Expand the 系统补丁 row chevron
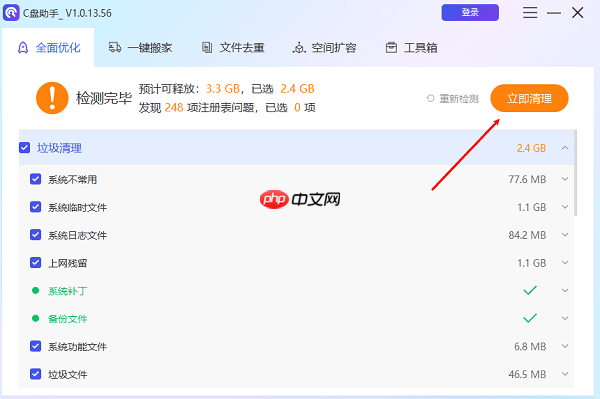 (x=565, y=290)
